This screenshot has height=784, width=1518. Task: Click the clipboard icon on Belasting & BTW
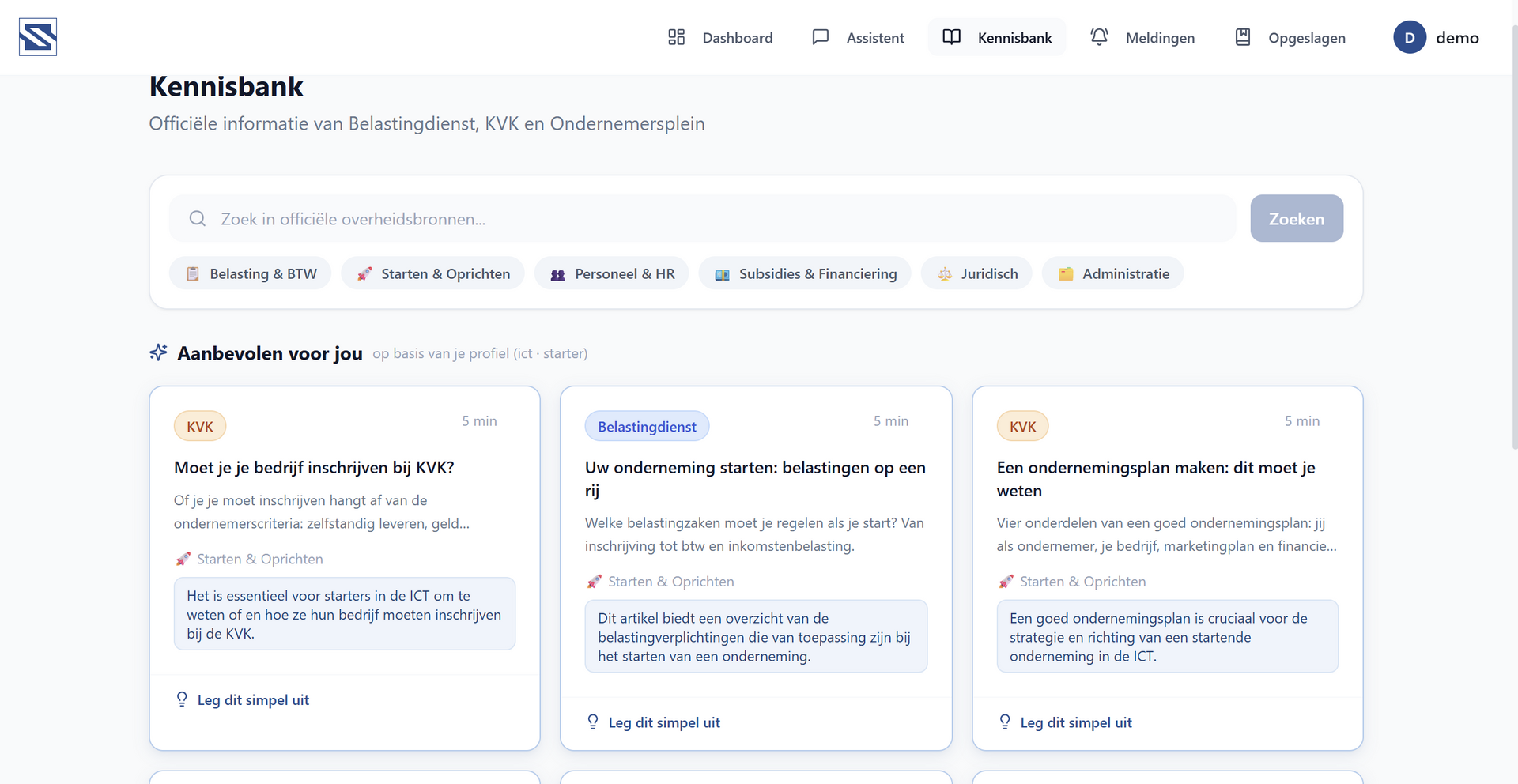point(193,273)
